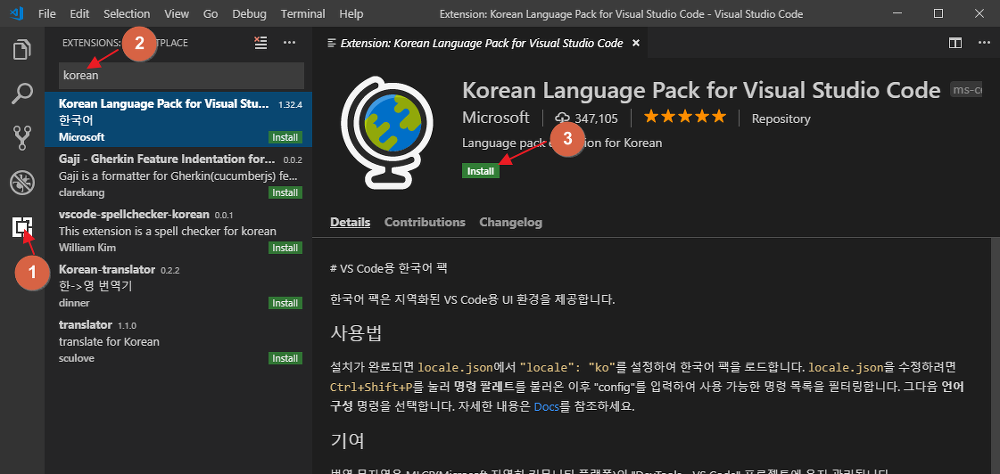Open Extensions panel more actions menu
Image resolution: width=1000 pixels, height=474 pixels.
point(290,43)
